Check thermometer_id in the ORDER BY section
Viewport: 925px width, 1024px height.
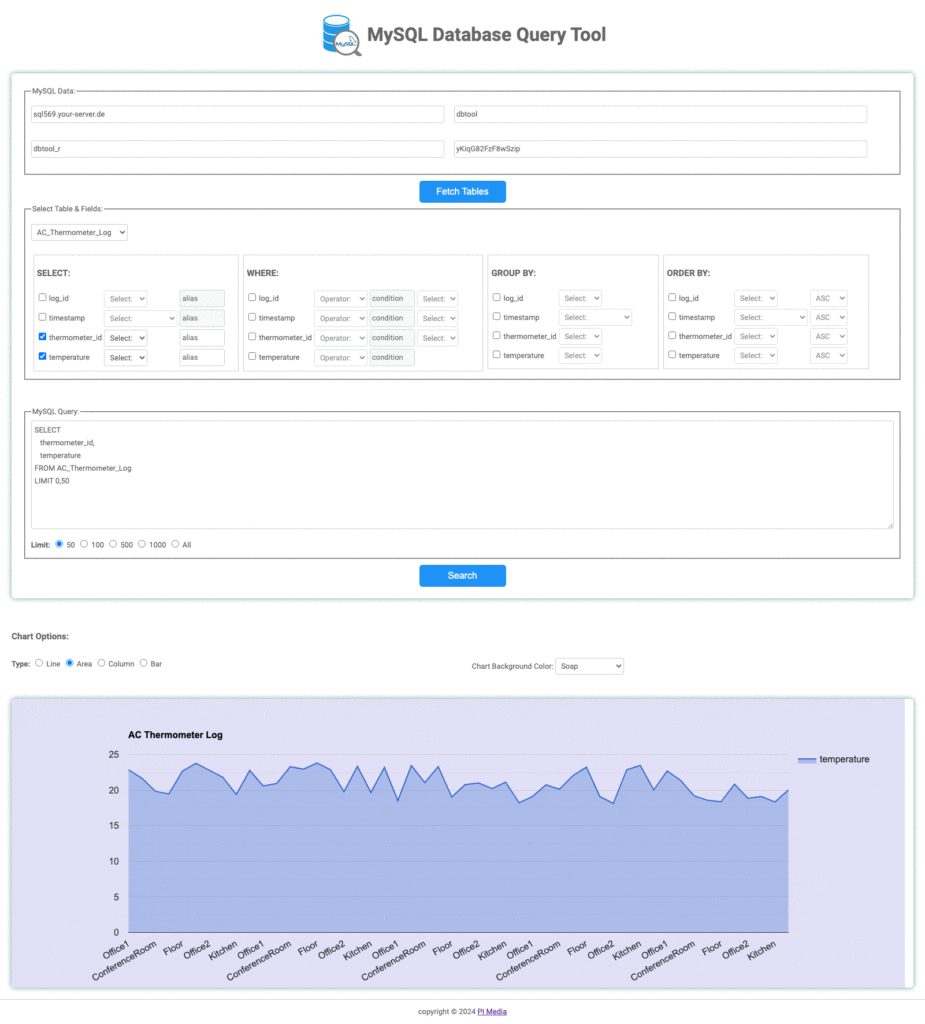point(672,335)
